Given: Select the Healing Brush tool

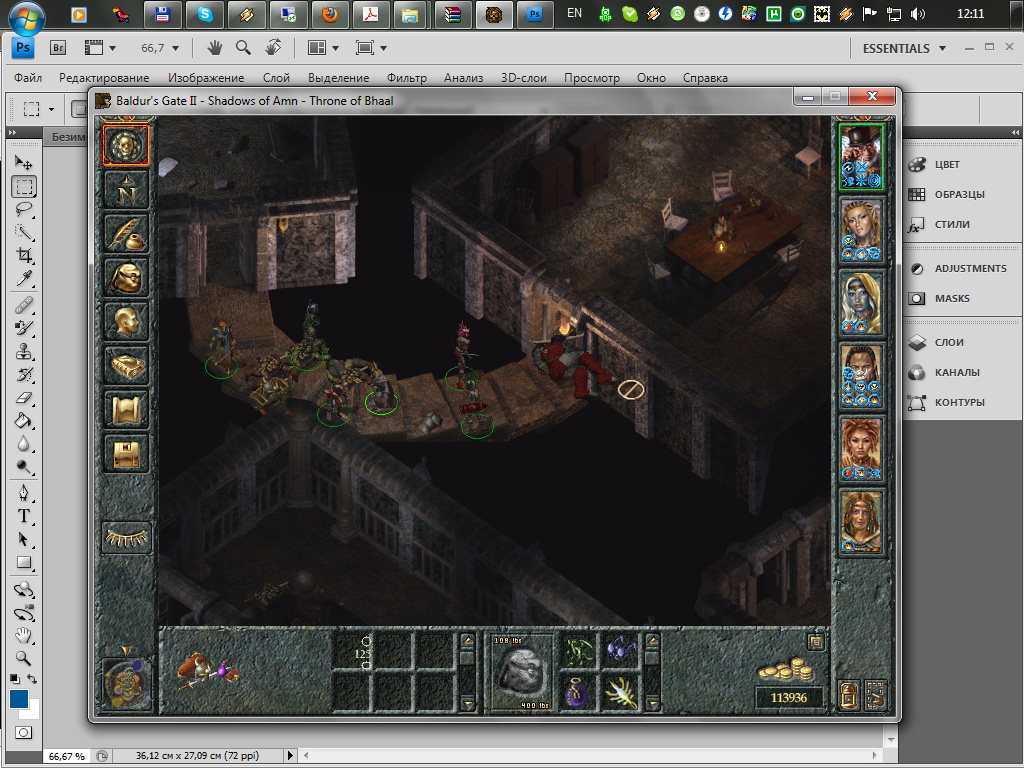Looking at the screenshot, I should click(24, 304).
